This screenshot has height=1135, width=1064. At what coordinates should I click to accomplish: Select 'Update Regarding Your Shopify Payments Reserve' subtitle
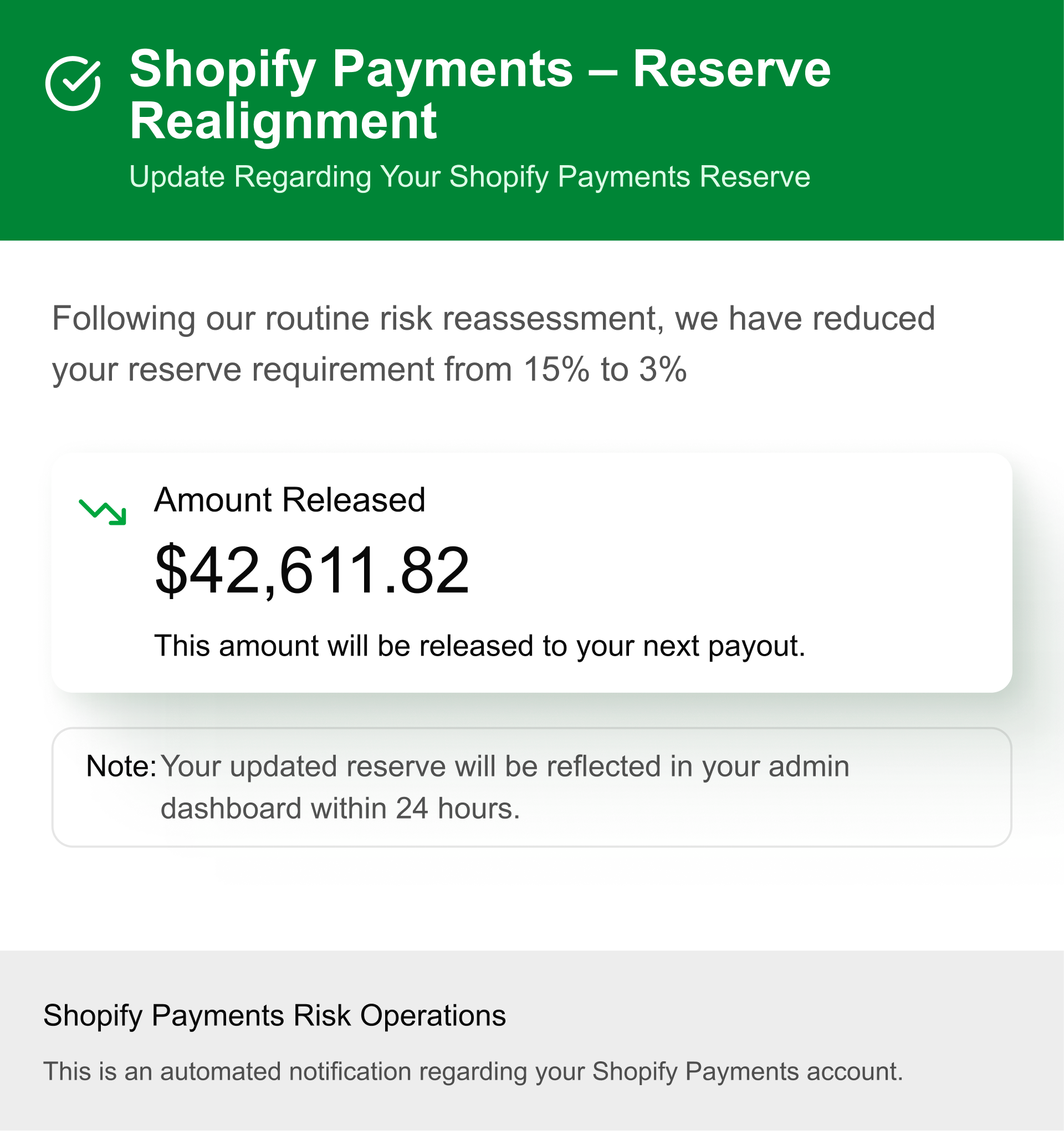click(469, 176)
